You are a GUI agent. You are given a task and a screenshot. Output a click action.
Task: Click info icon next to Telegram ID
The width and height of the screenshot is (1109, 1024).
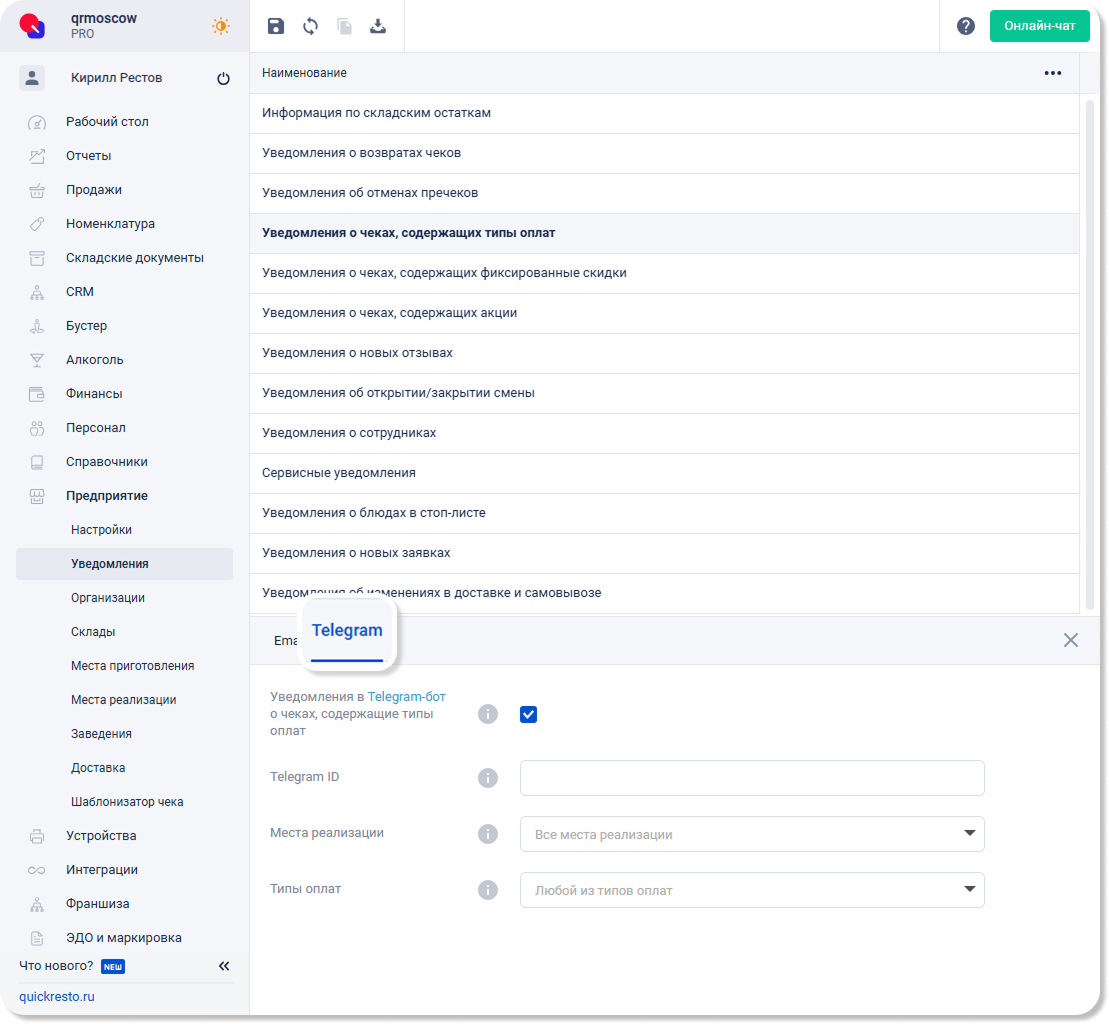tap(487, 778)
